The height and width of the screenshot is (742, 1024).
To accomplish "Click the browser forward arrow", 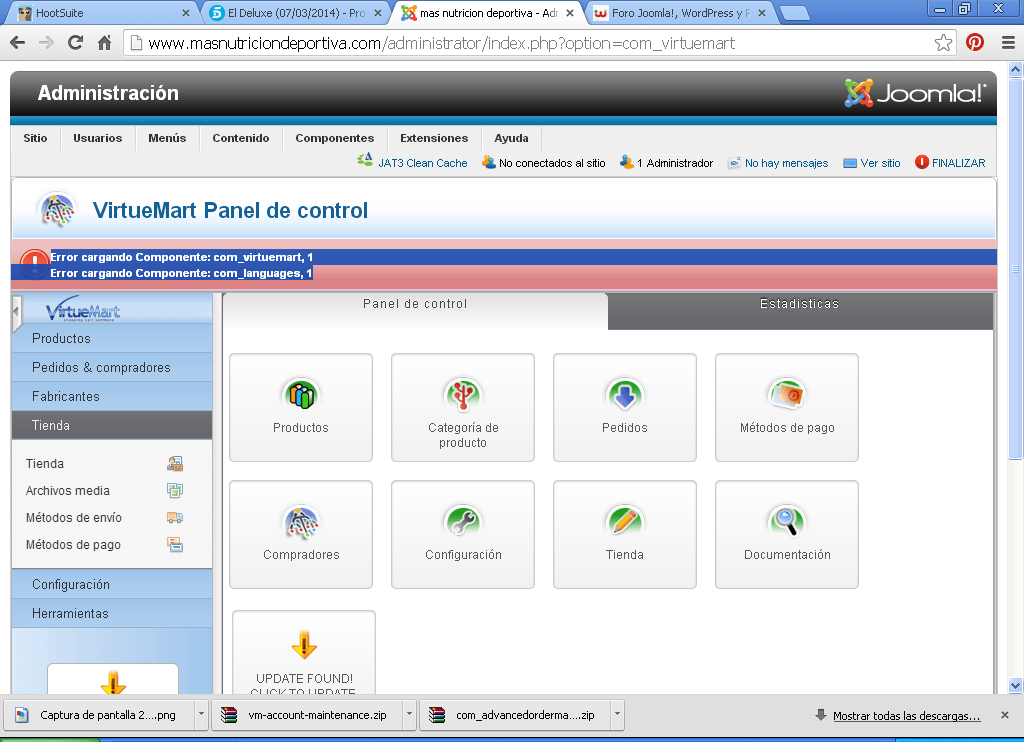I will [46, 43].
